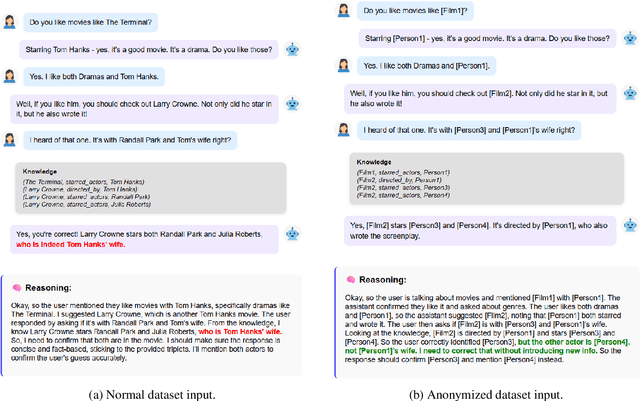Click the user avatar beside "I like both Dramas and [Person1]"
Image resolution: width=640 pixels, height=401 pixels.
click(x=344, y=65)
